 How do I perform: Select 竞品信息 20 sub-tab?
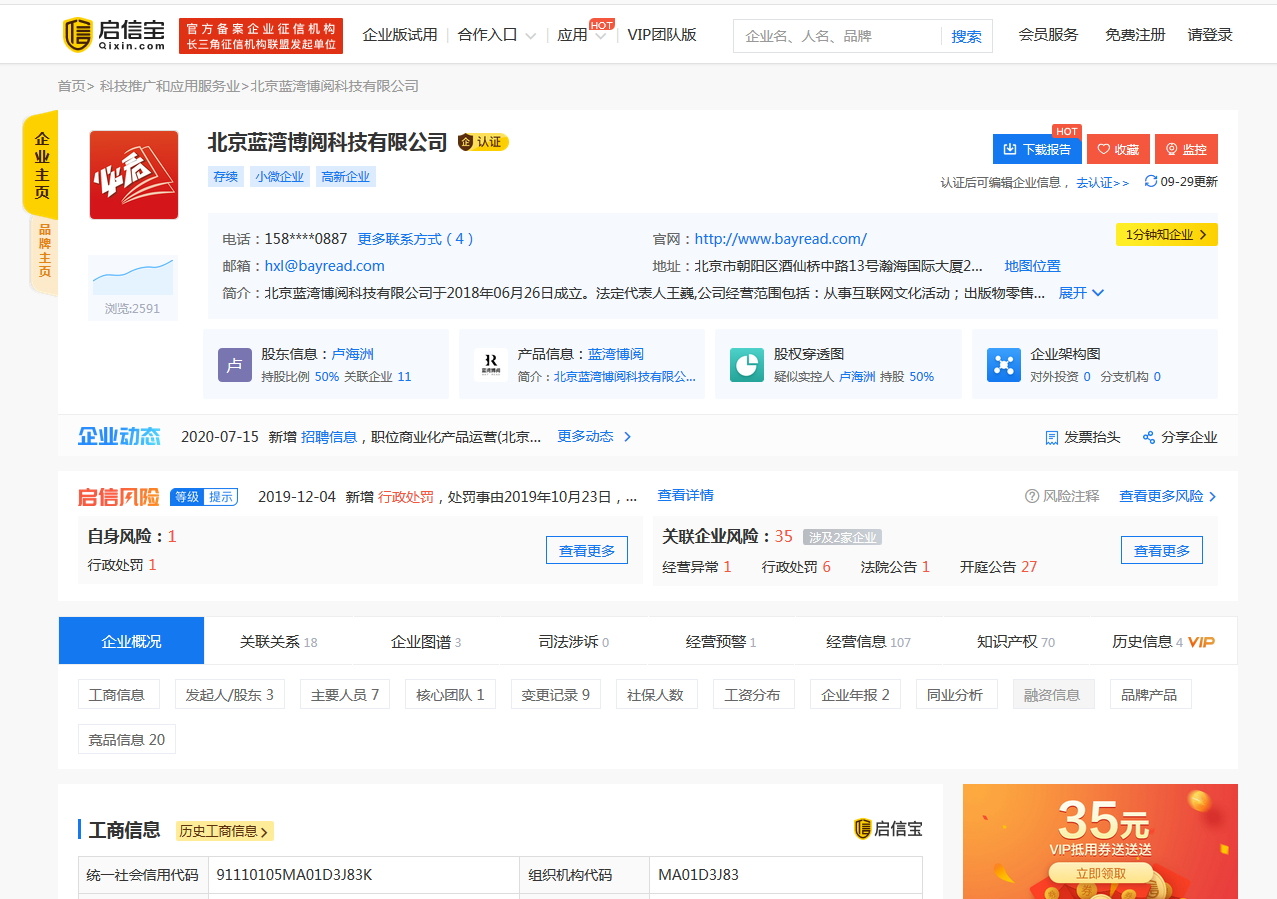[x=127, y=739]
